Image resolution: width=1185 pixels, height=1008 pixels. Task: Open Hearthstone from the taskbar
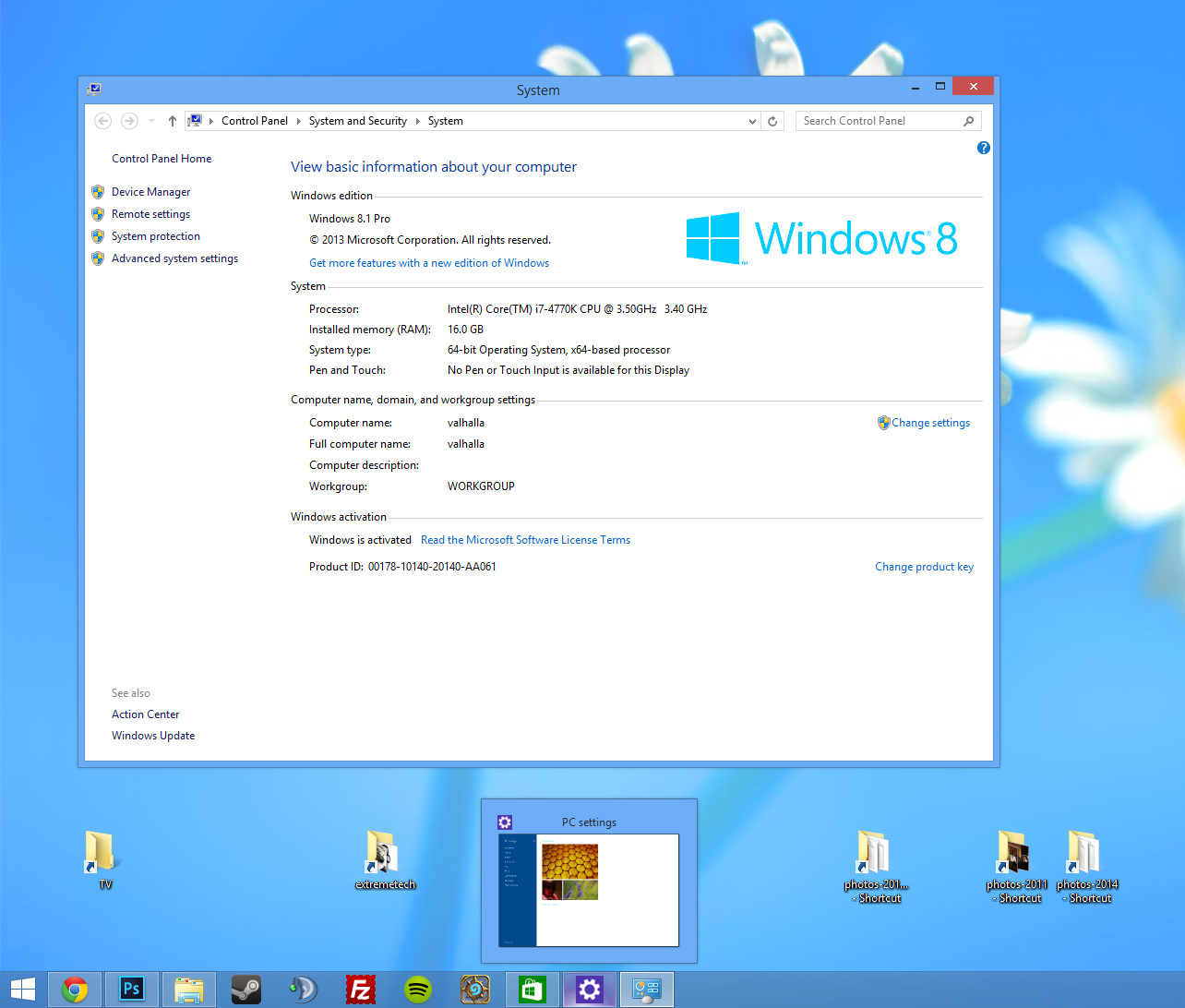coord(474,989)
